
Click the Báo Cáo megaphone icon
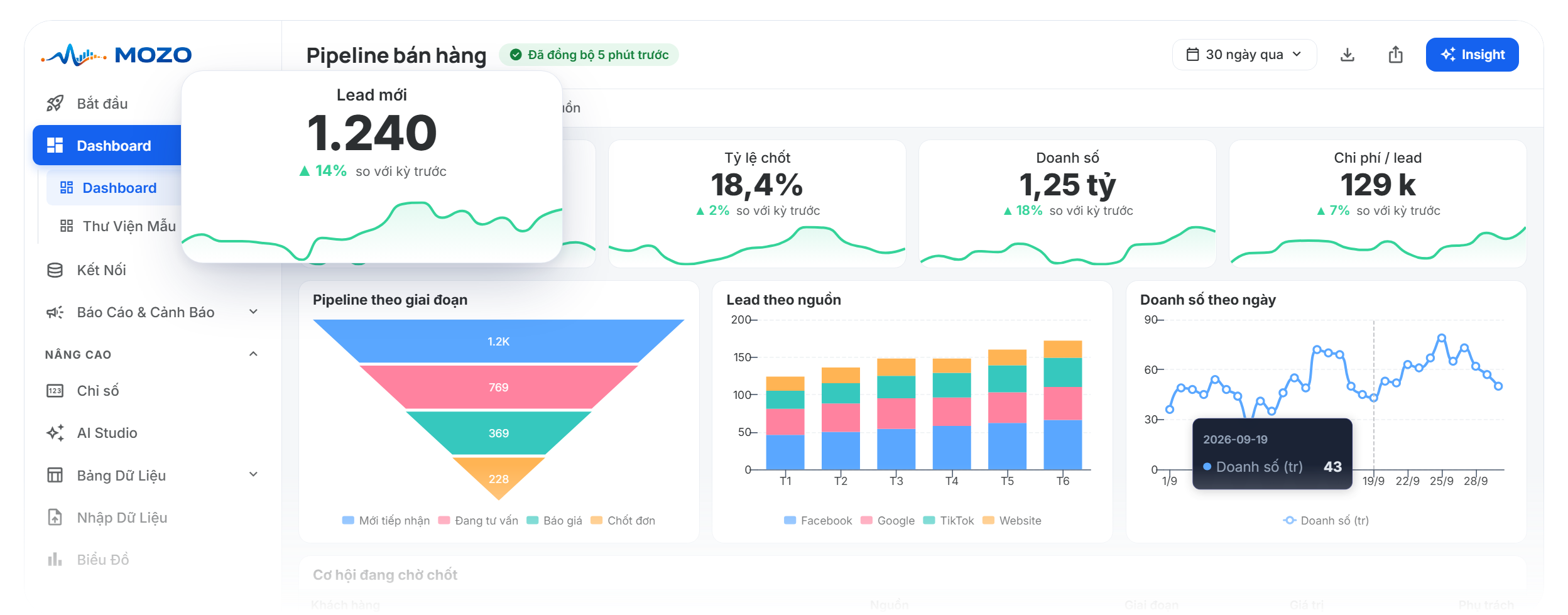(55, 312)
